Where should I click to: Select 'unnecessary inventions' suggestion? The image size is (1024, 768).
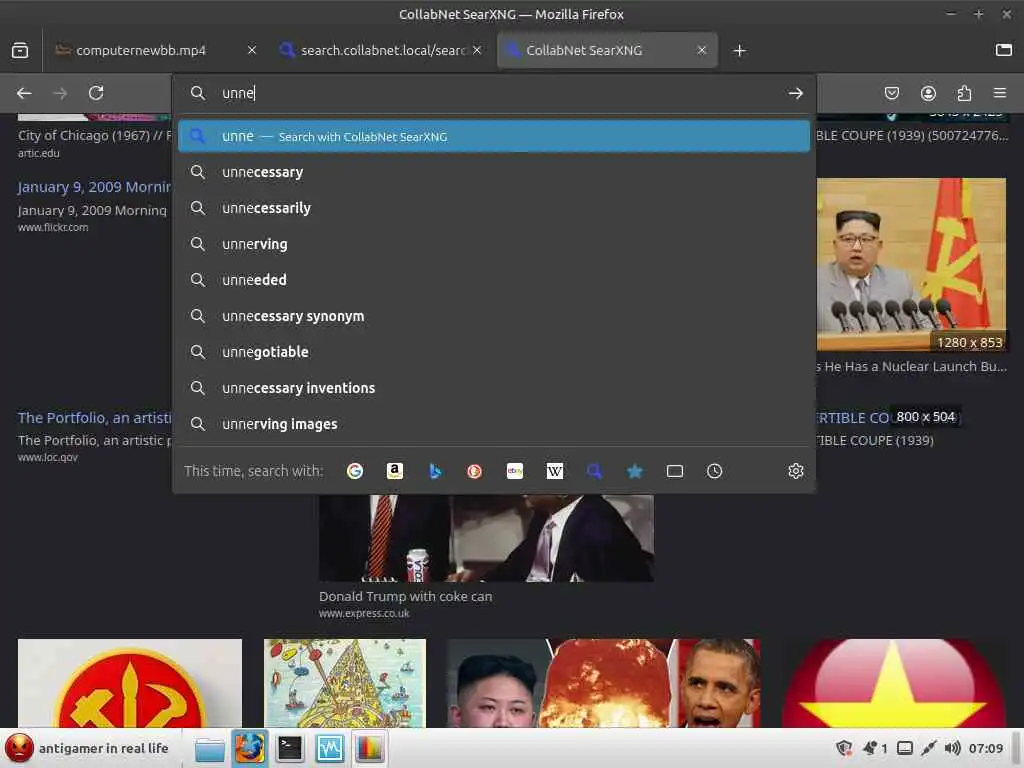pyautogui.click(x=494, y=388)
